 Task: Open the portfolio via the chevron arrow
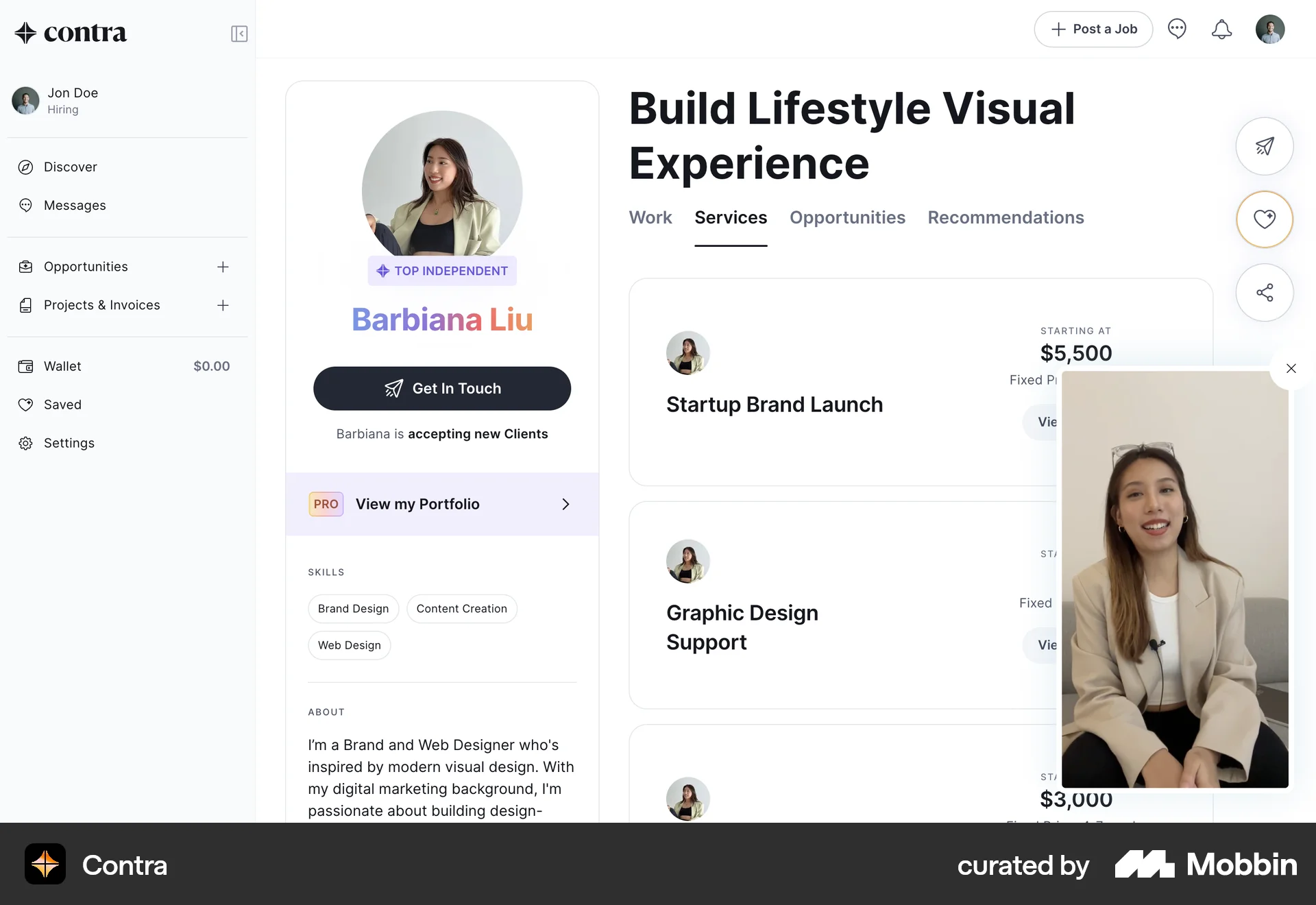click(566, 504)
